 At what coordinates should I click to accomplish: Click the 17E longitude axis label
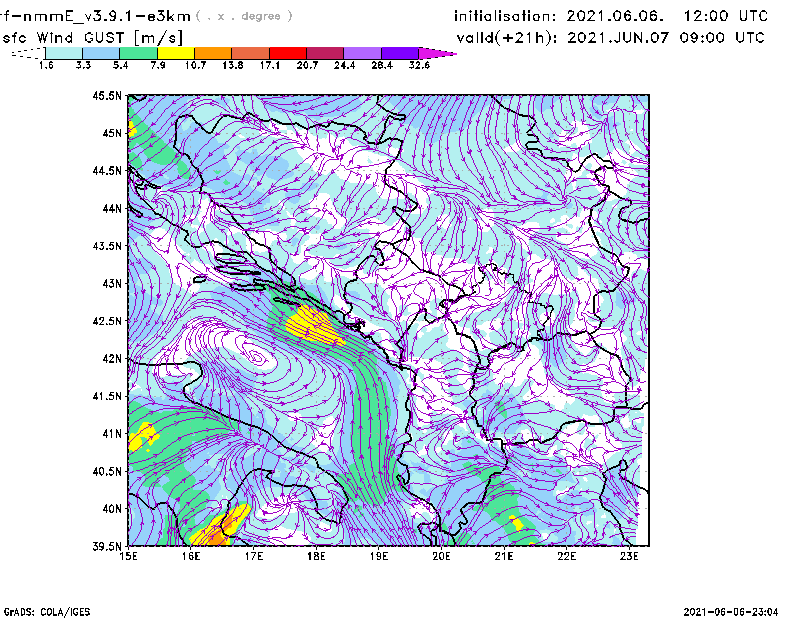(254, 556)
